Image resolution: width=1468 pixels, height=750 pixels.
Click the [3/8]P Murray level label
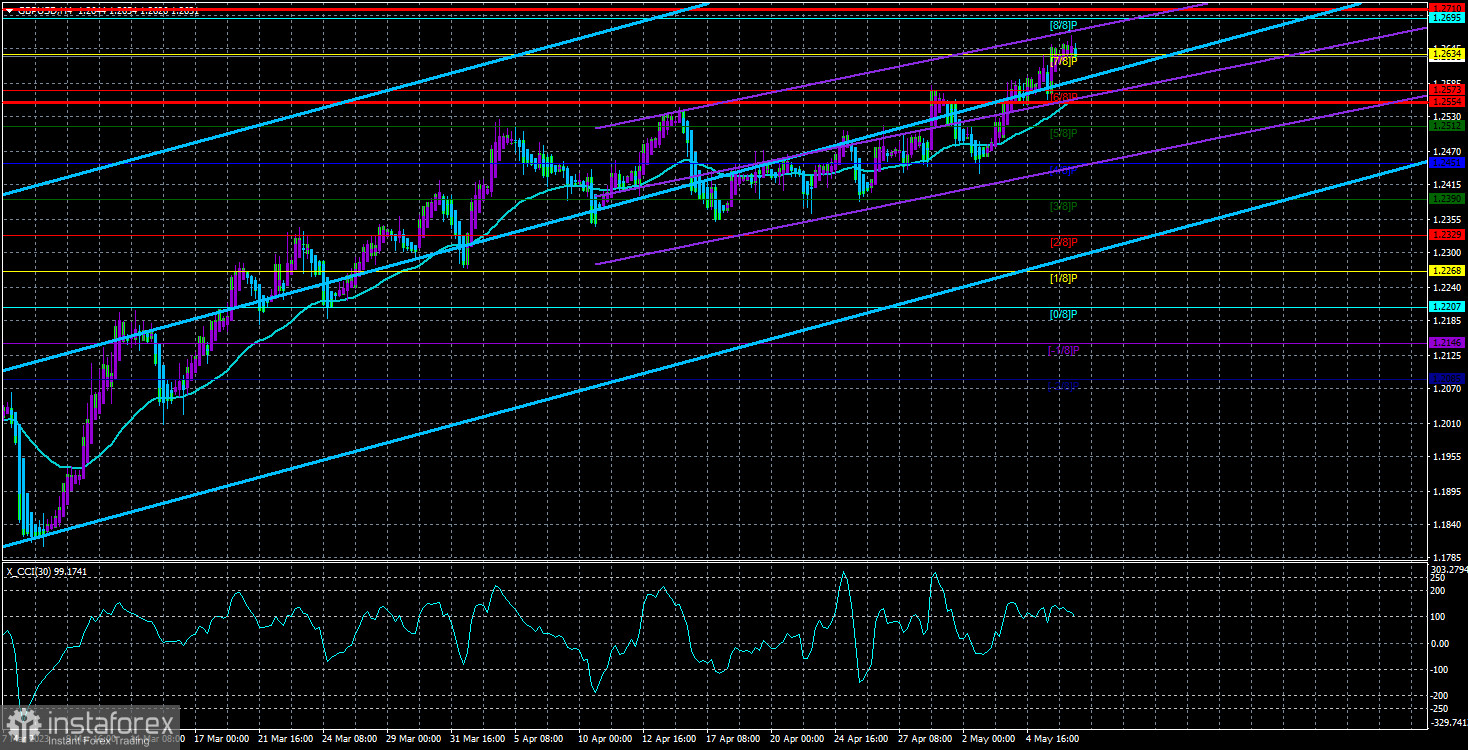[1063, 206]
